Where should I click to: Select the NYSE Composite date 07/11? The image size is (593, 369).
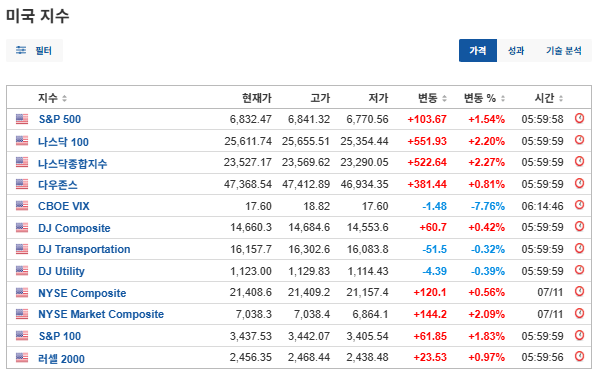click(550, 292)
